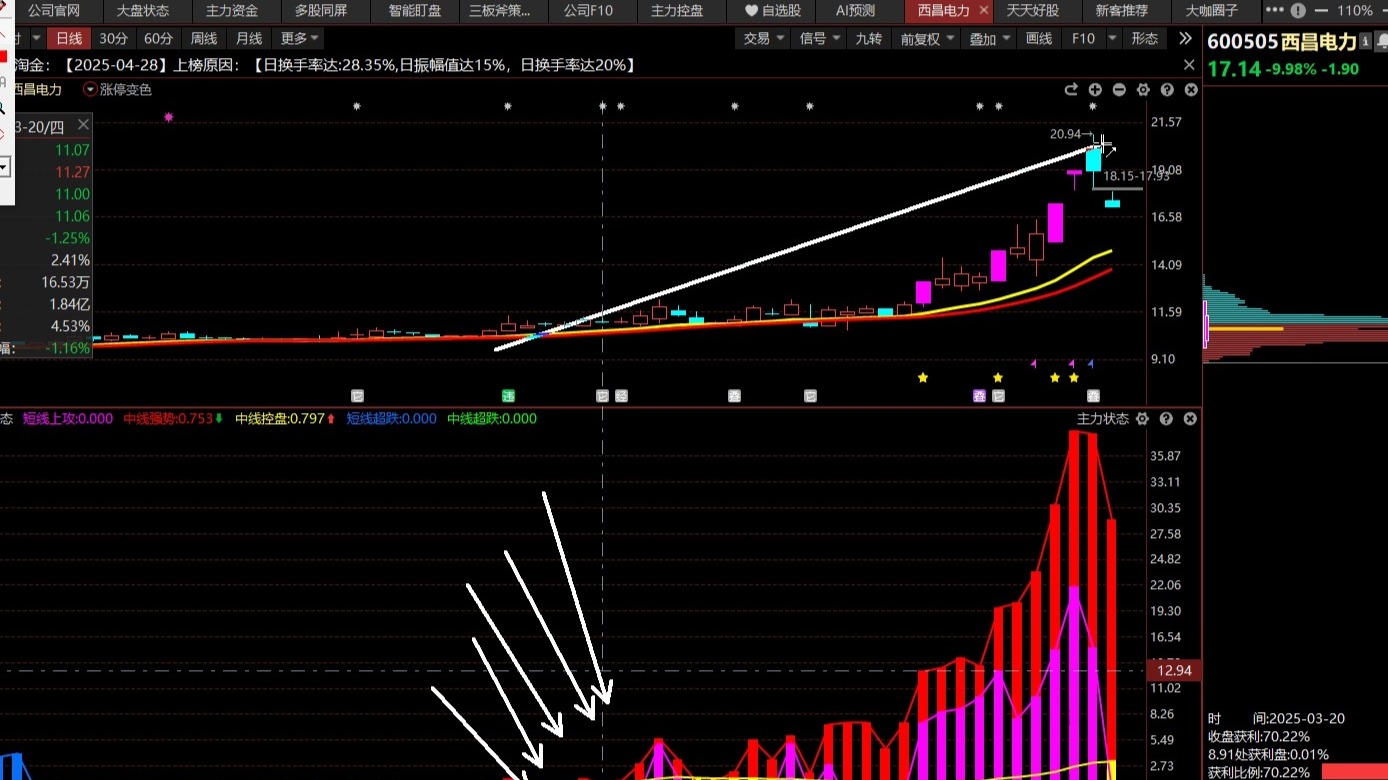This screenshot has width=1388, height=780.
Task: Click the redo arrow icon above chart
Action: (1071, 90)
